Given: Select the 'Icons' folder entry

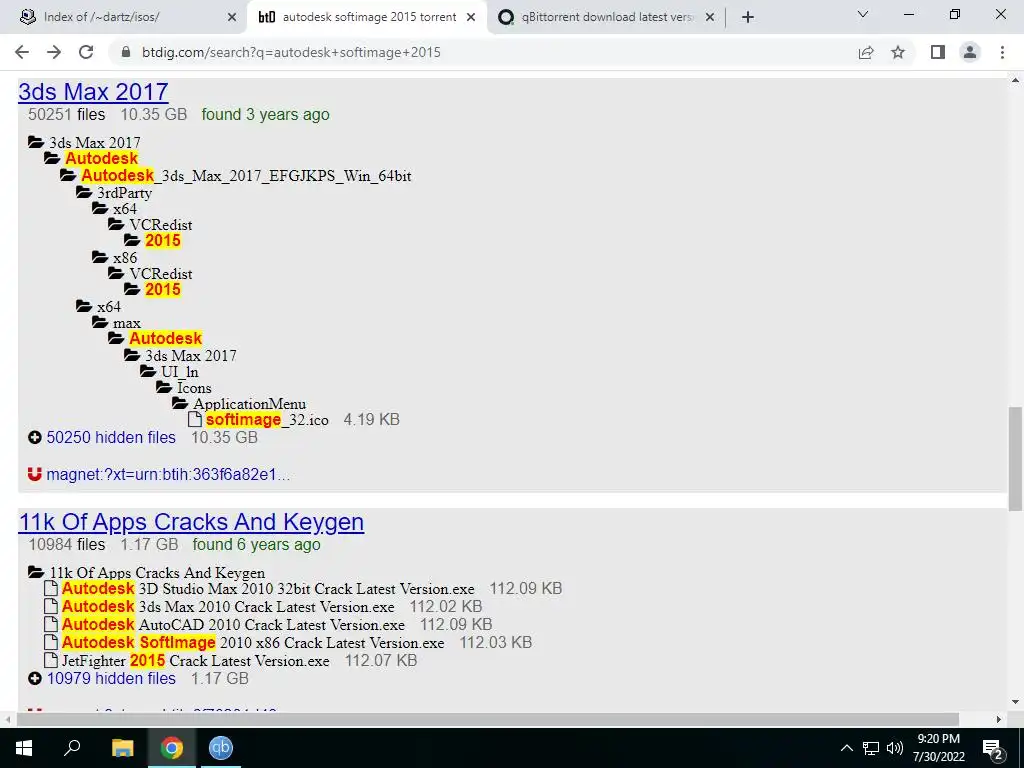Looking at the screenshot, I should point(194,388).
